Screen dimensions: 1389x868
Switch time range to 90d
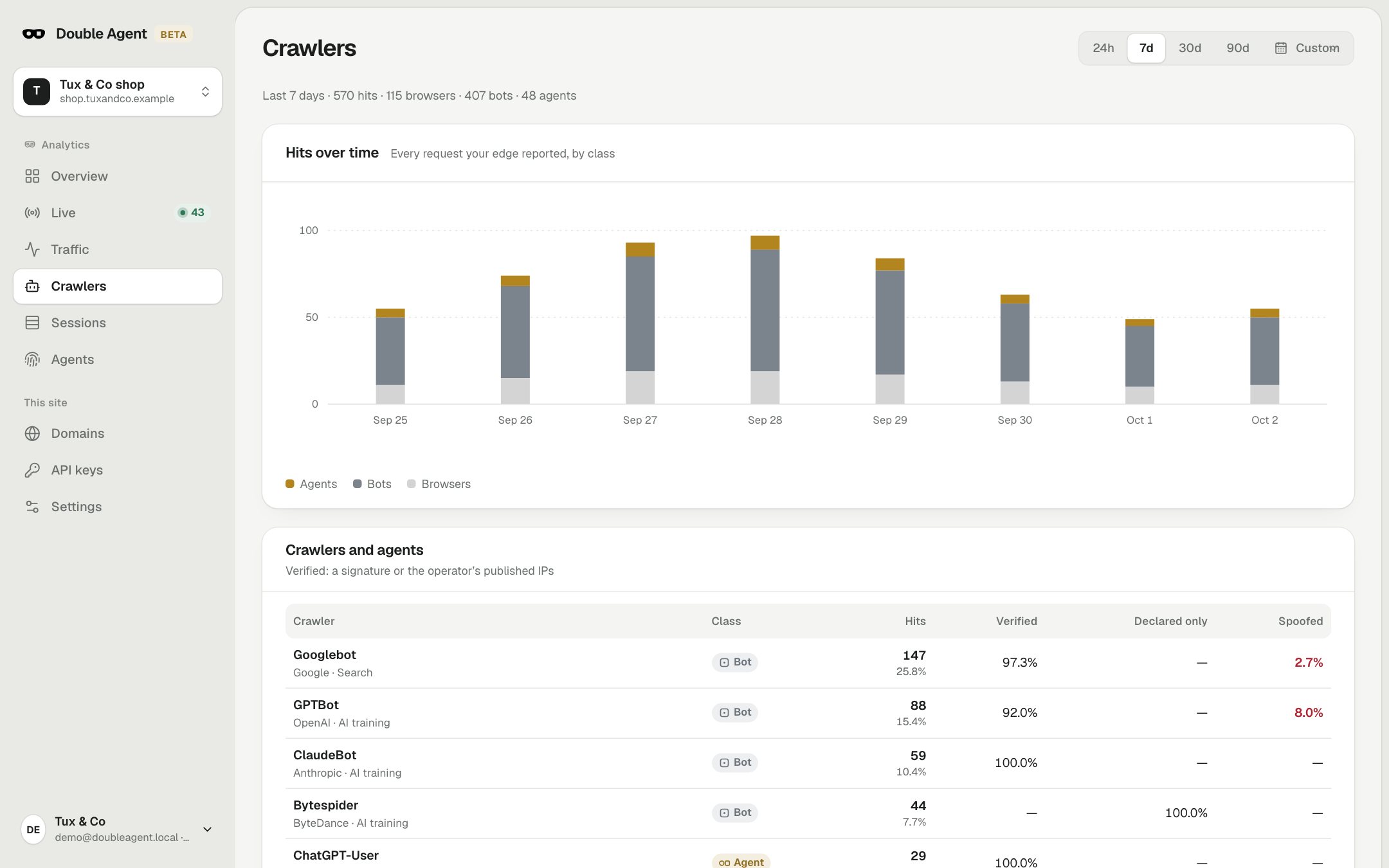tap(1237, 48)
